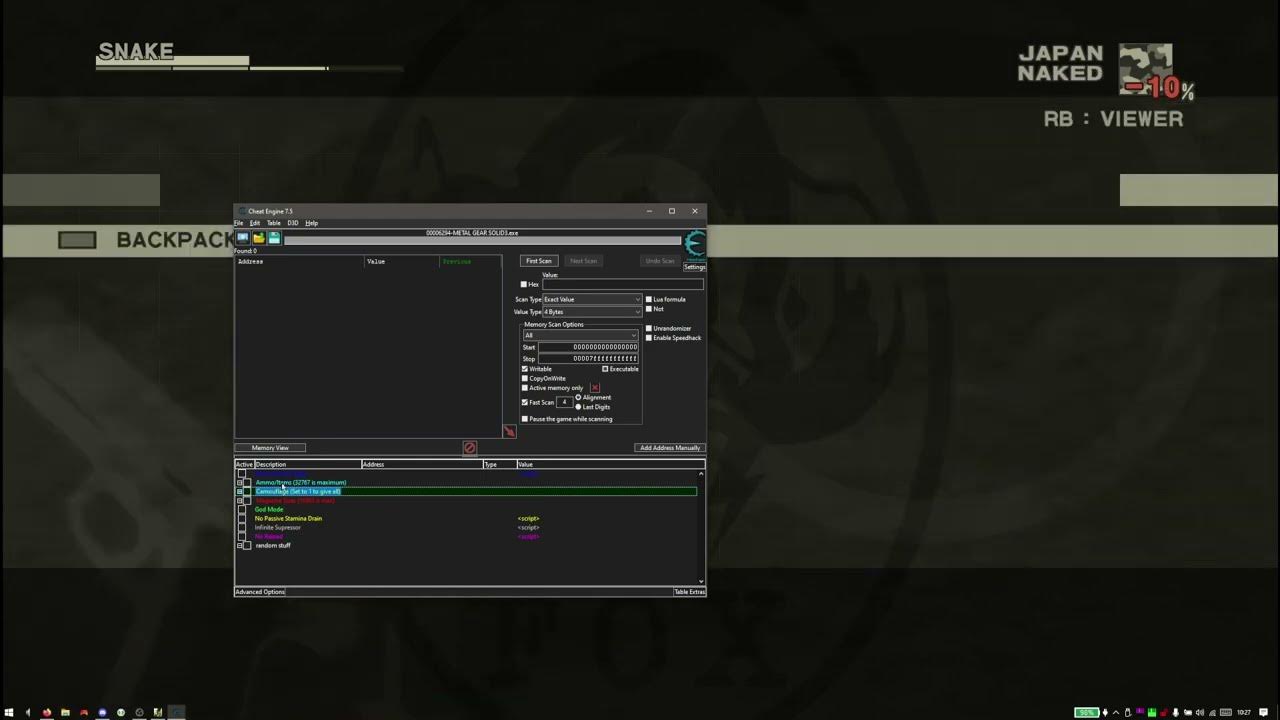The width and height of the screenshot is (1280, 720).
Task: Open Settings below the logo
Action: [x=694, y=267]
